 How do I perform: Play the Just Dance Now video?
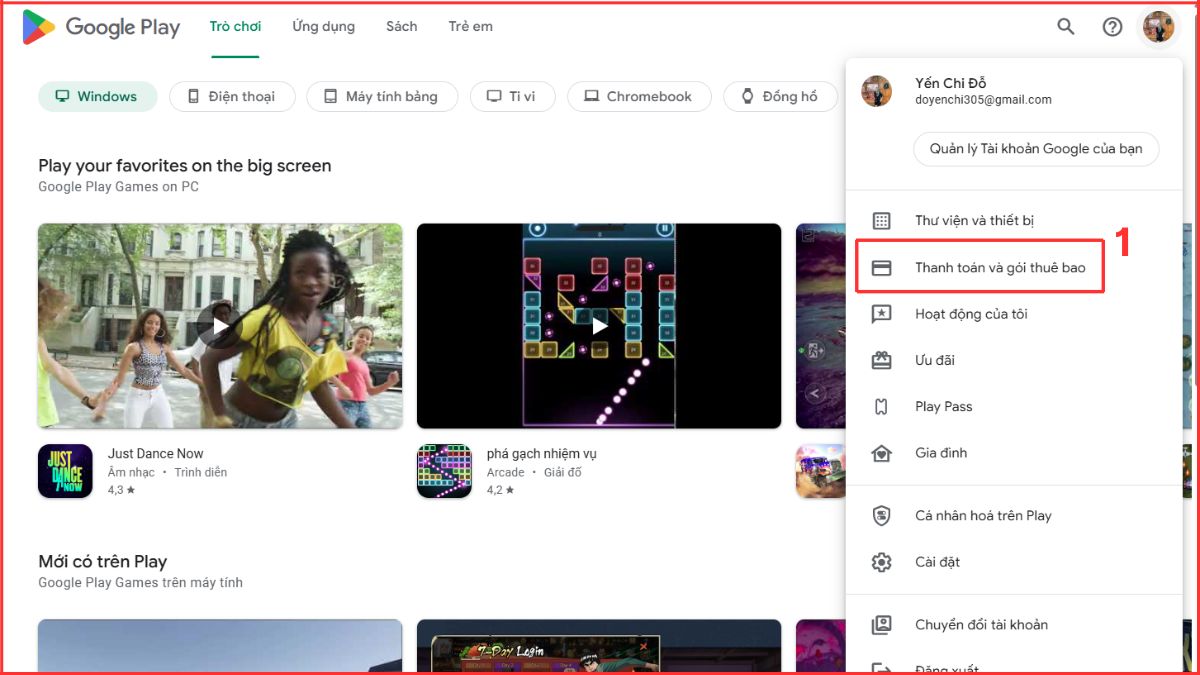tap(220, 326)
